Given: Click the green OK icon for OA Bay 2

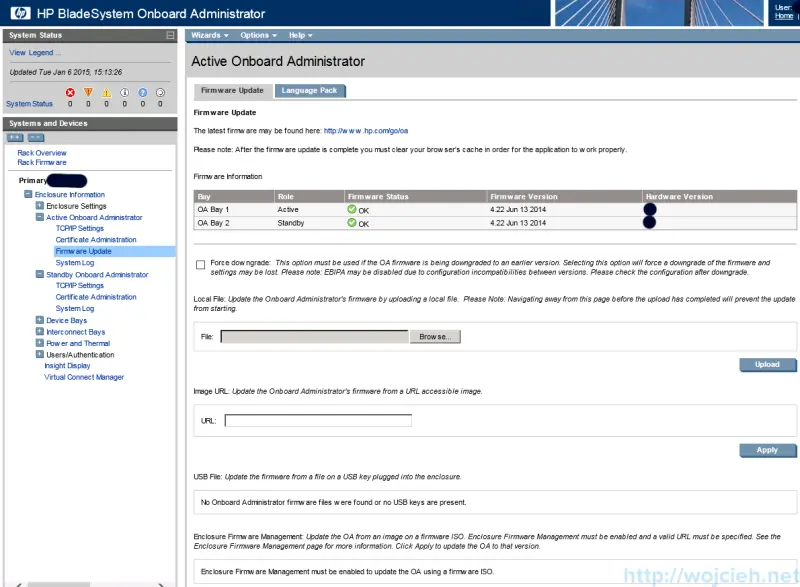Looking at the screenshot, I should coord(354,223).
